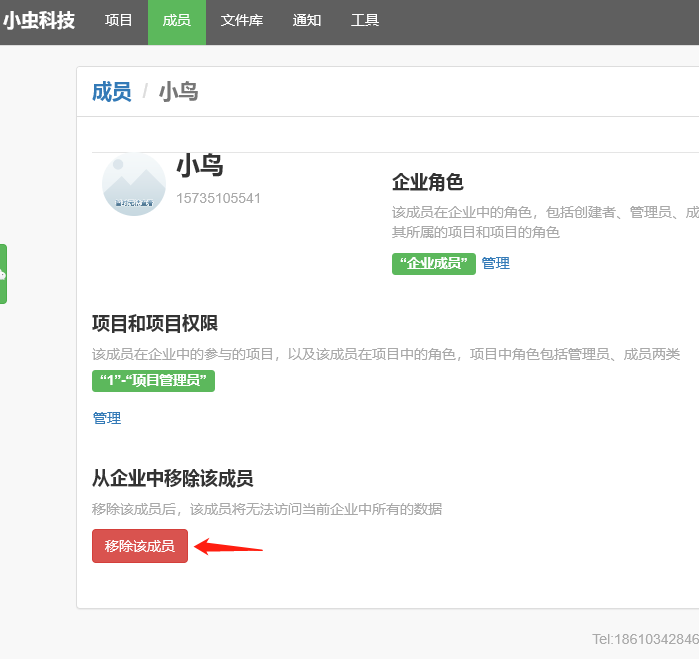
Task: Open the 通知 navigation item
Action: coord(307,21)
